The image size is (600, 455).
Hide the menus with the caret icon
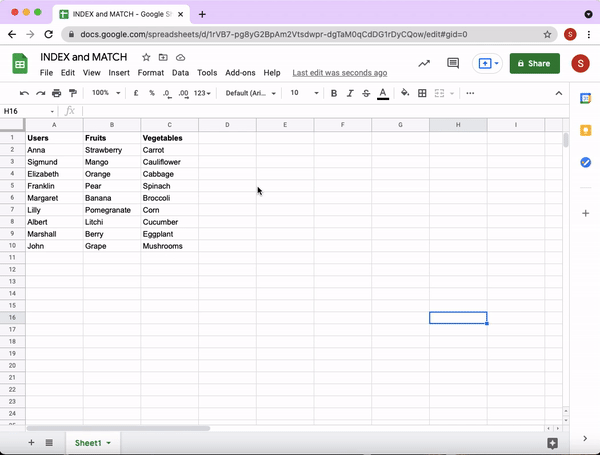pos(559,93)
